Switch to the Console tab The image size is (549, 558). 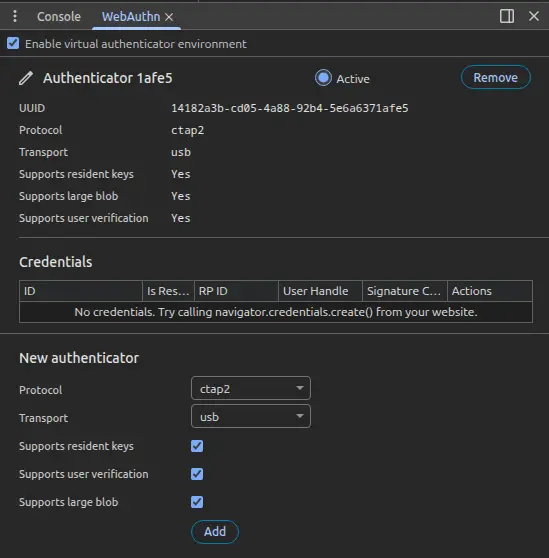click(59, 17)
